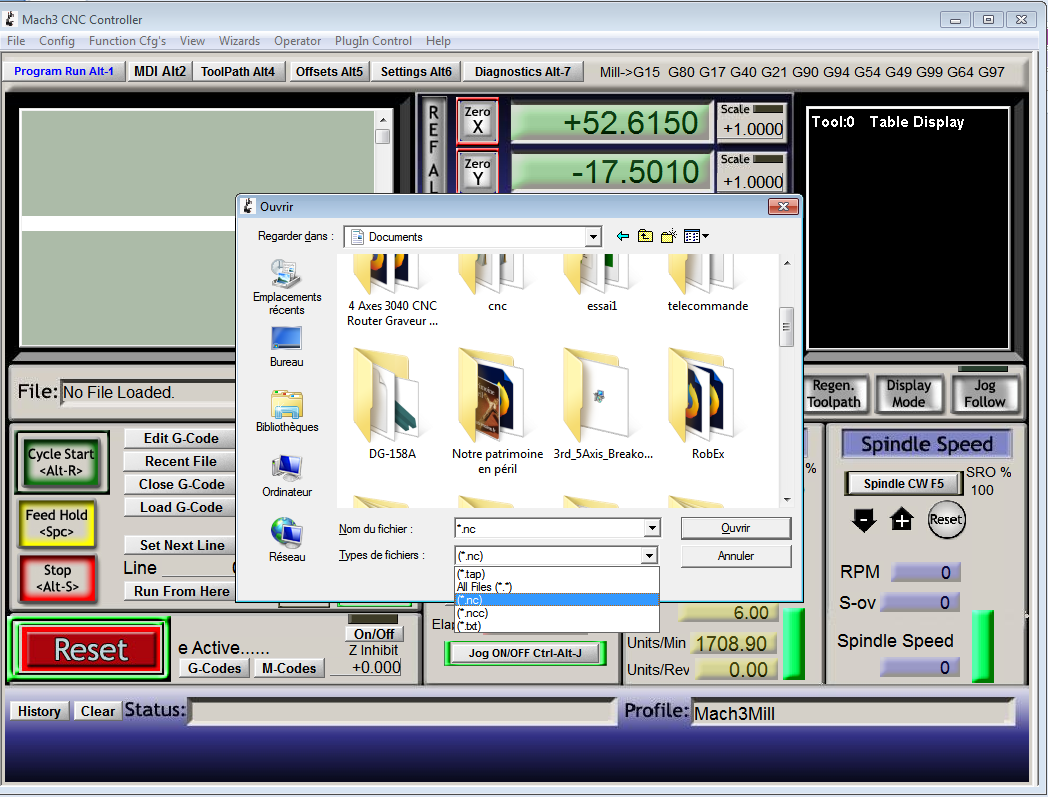1048x797 pixels.
Task: Choose (*.ncc) file type
Action: point(556,612)
